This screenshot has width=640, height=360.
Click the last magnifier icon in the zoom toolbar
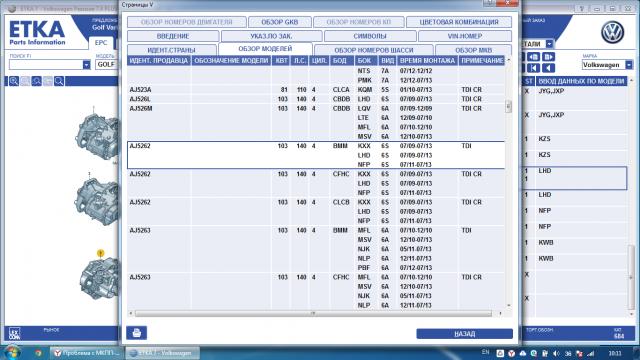pyautogui.click(x=59, y=81)
